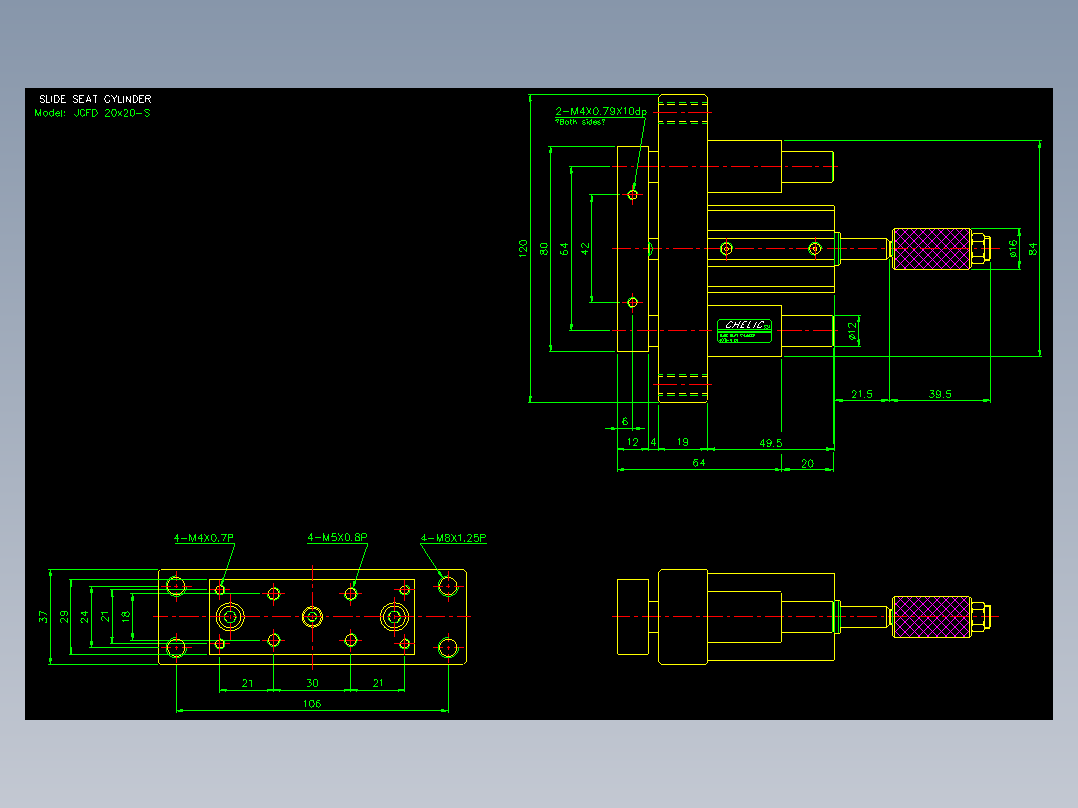
Task: Select the 4-M5X0.8P hole callout
Action: click(x=337, y=537)
